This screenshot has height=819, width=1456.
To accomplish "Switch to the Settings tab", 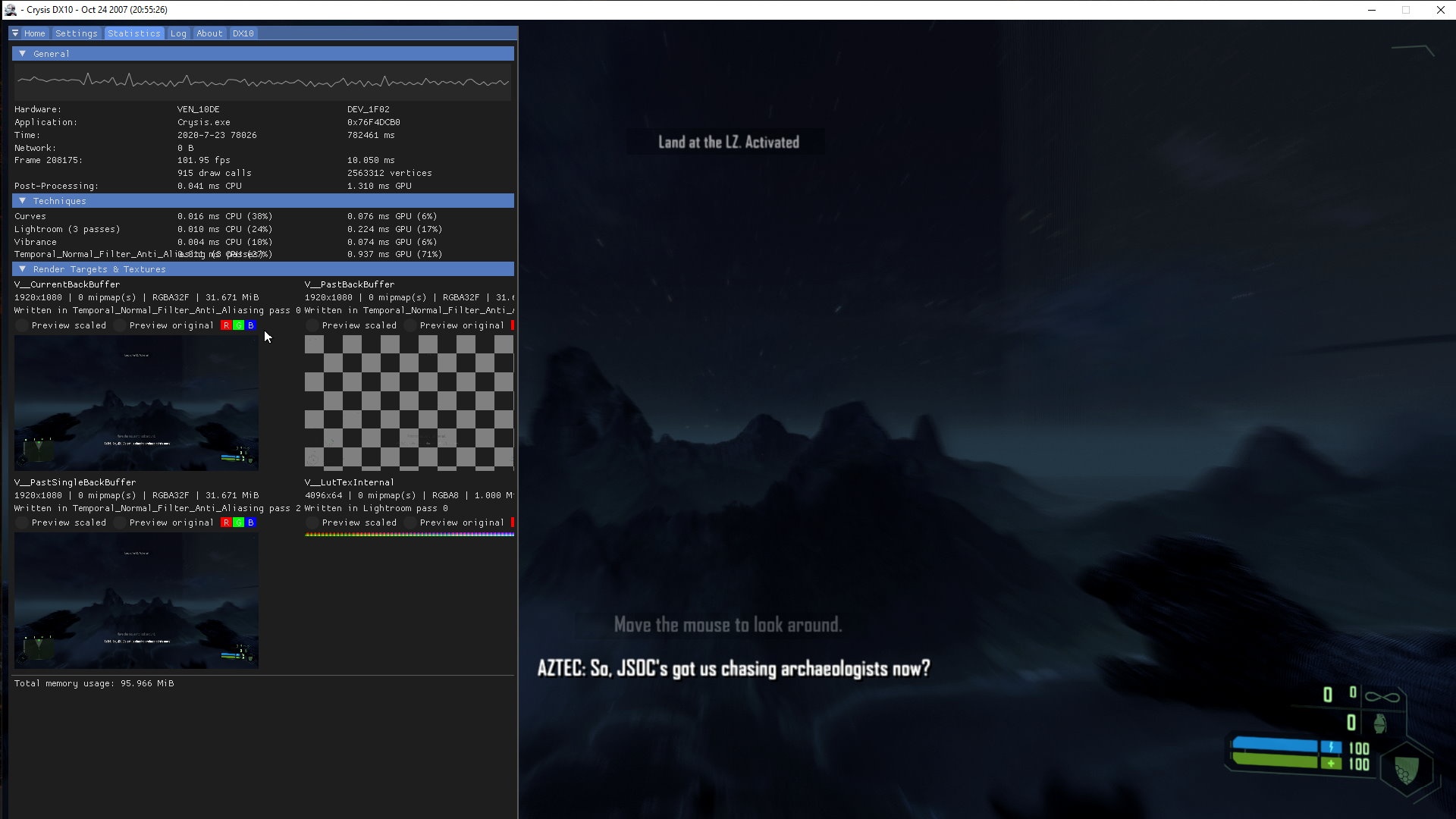I will pos(76,33).
